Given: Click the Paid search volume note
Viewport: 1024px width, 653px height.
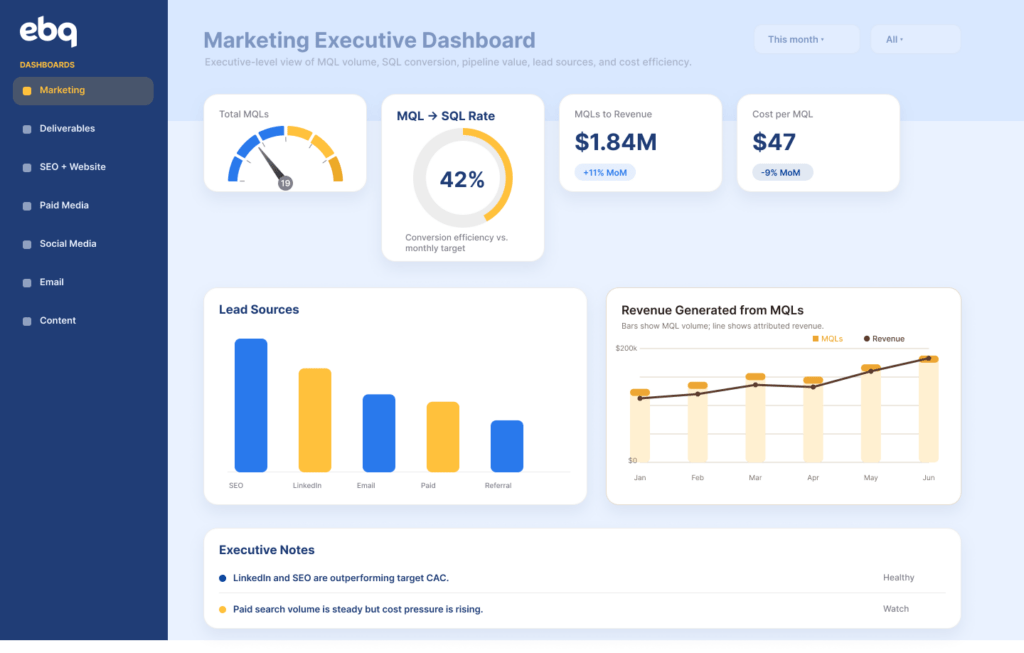Looking at the screenshot, I should point(358,610).
